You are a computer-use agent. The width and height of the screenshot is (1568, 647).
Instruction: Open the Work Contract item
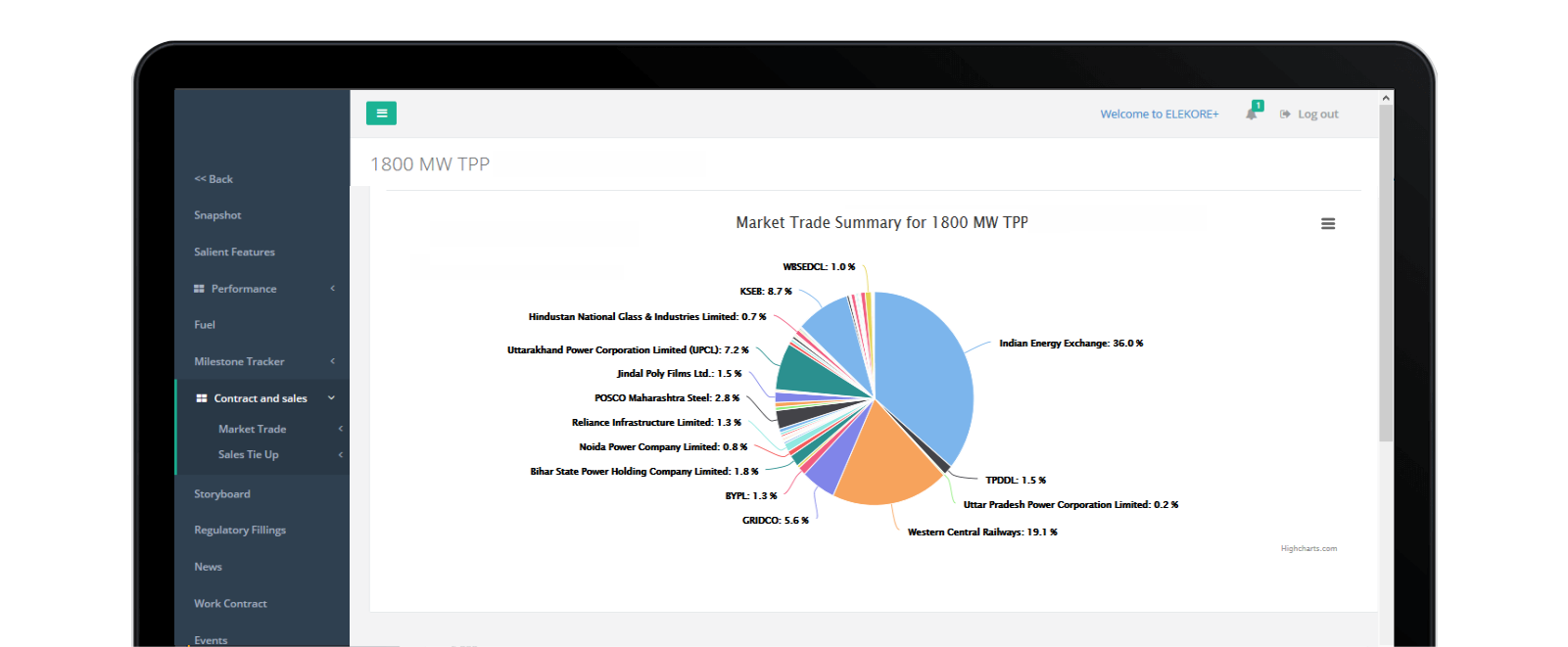[230, 604]
